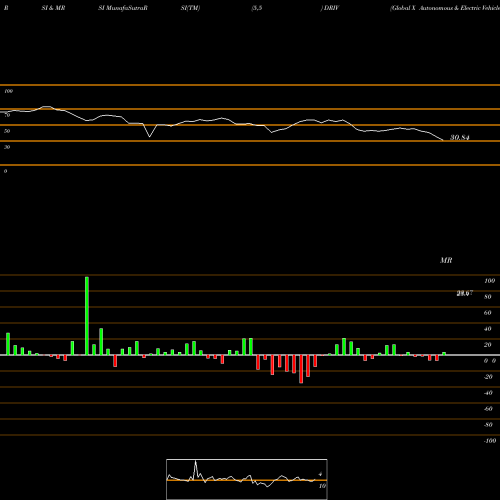Click the '-20' label on the MR axis

(x=488, y=377)
